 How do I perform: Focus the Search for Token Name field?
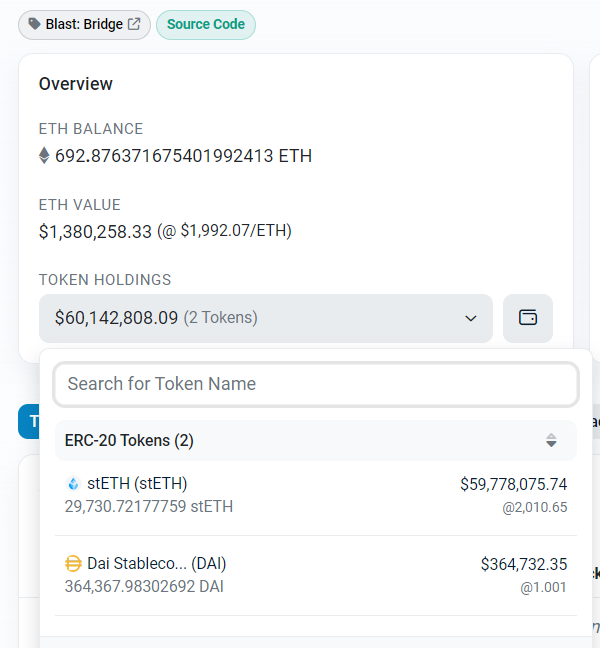coord(316,384)
